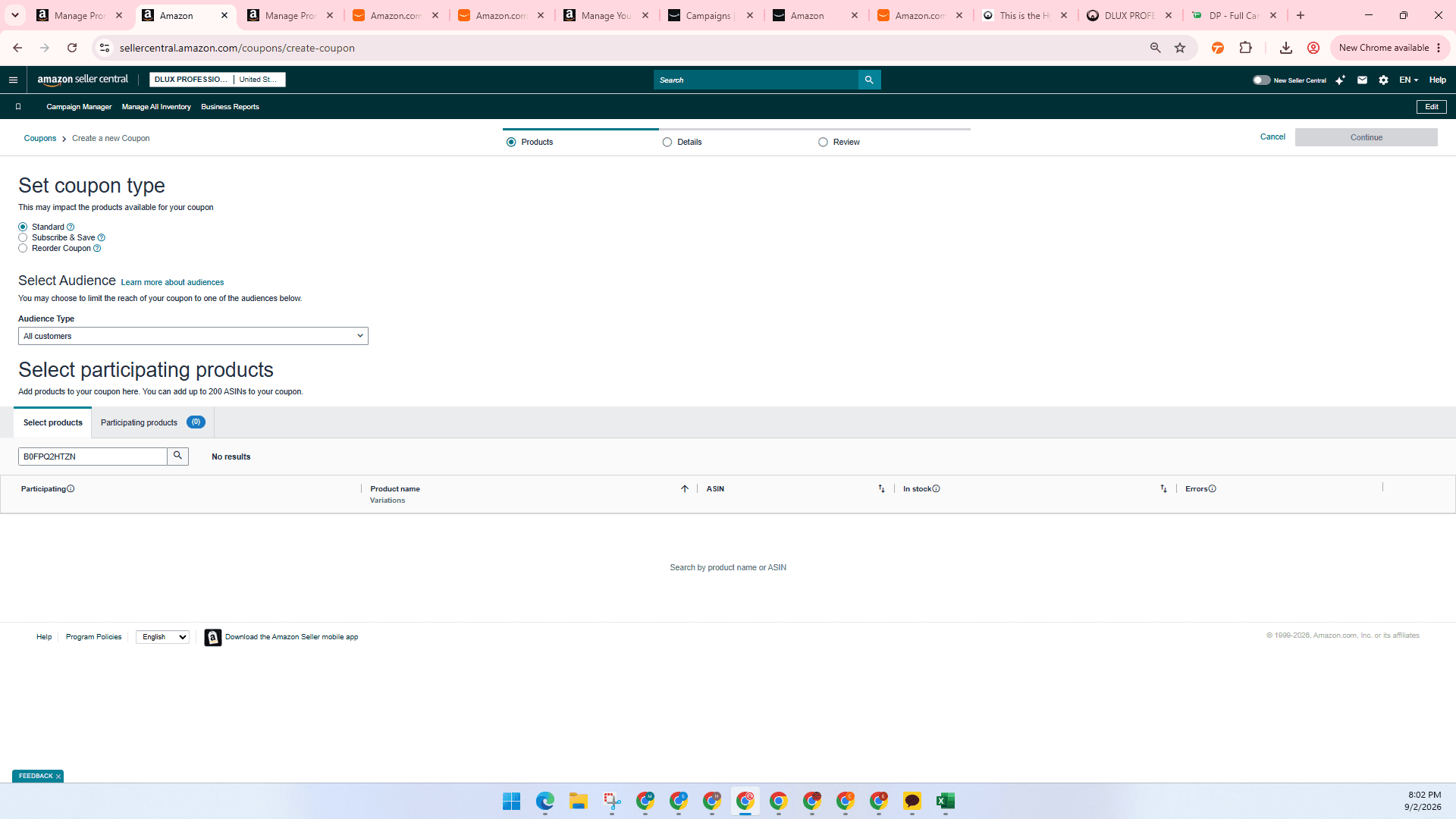Click the Chrome address bar URL
Image resolution: width=1456 pixels, height=819 pixels.
click(237, 48)
